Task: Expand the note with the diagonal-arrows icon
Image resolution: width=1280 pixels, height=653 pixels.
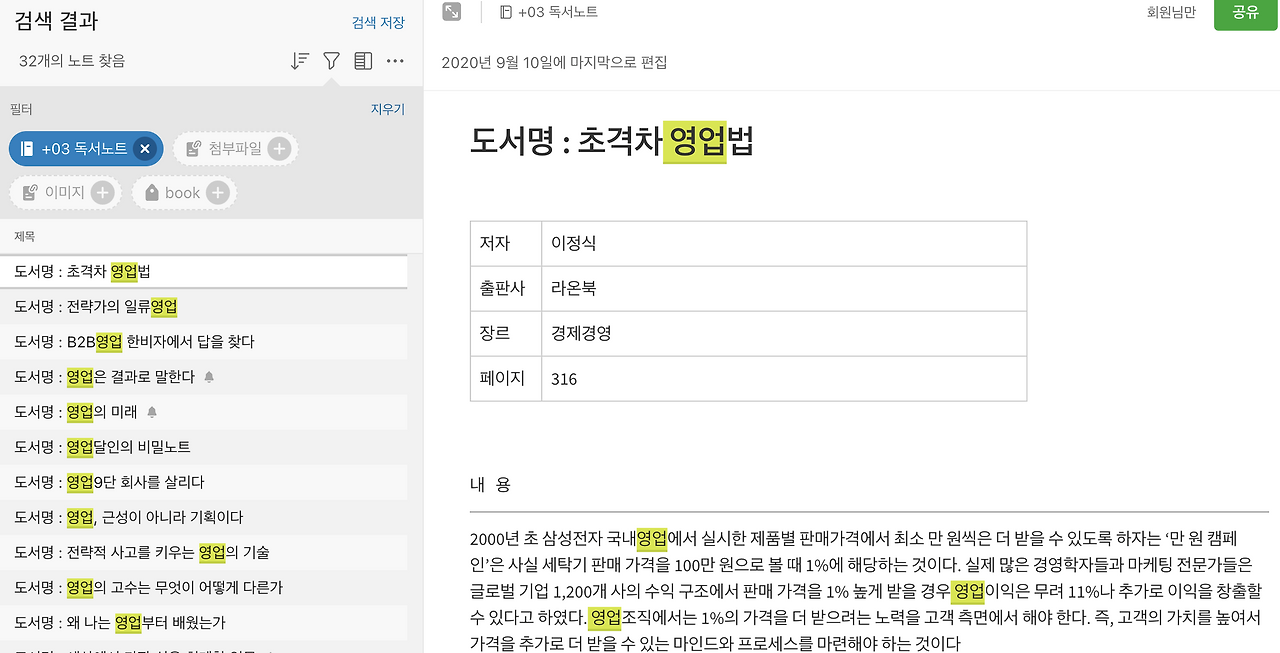Action: (451, 13)
